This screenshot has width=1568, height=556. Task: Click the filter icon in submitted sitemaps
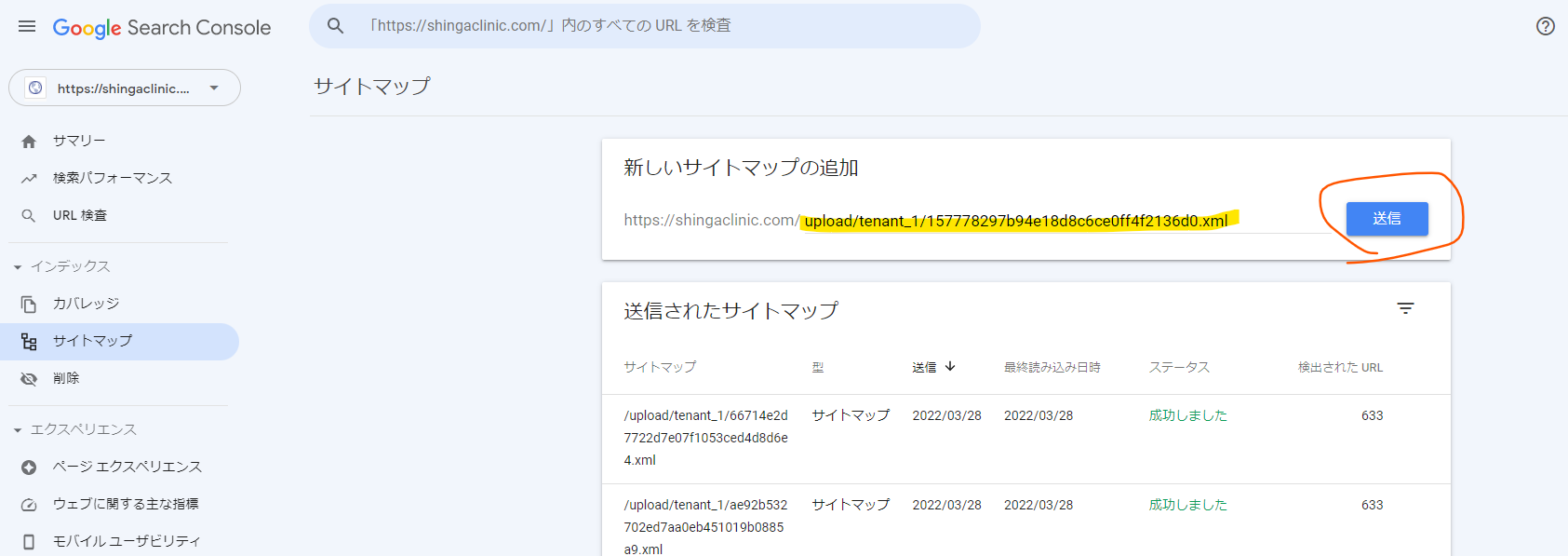(1405, 308)
